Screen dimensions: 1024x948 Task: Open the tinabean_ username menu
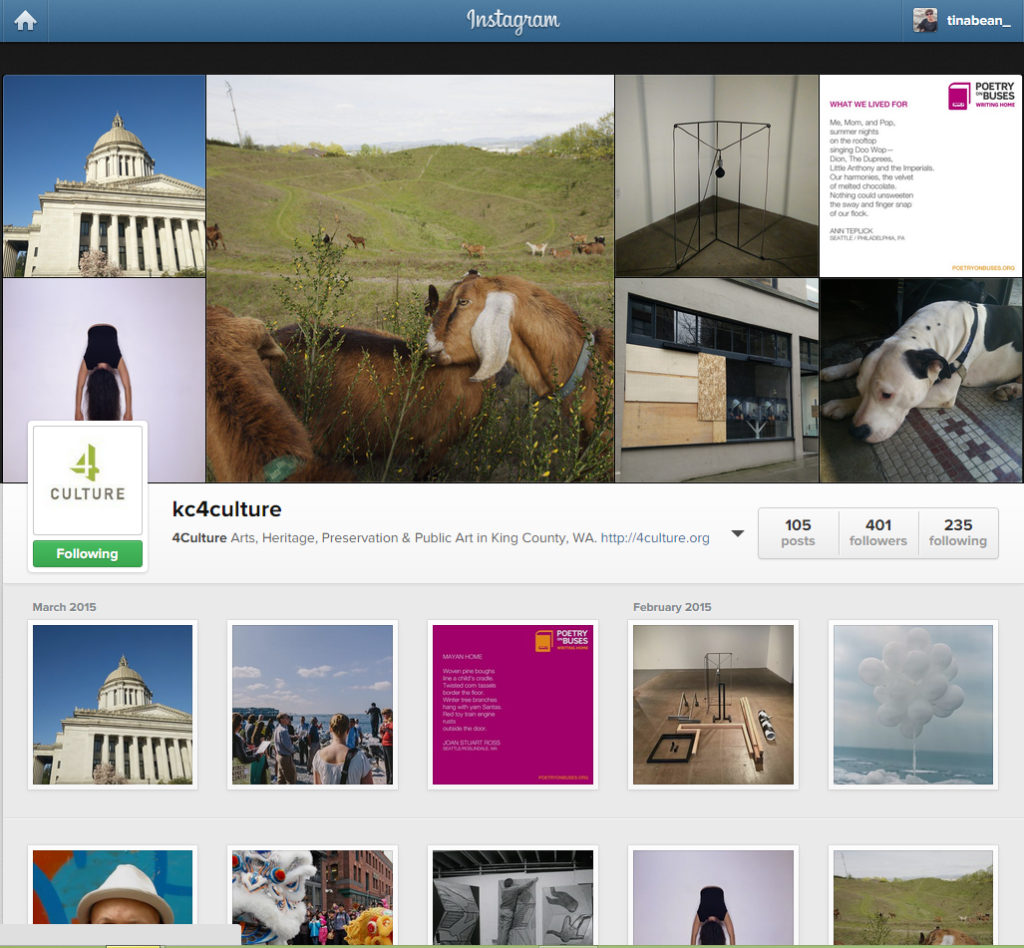pos(978,21)
